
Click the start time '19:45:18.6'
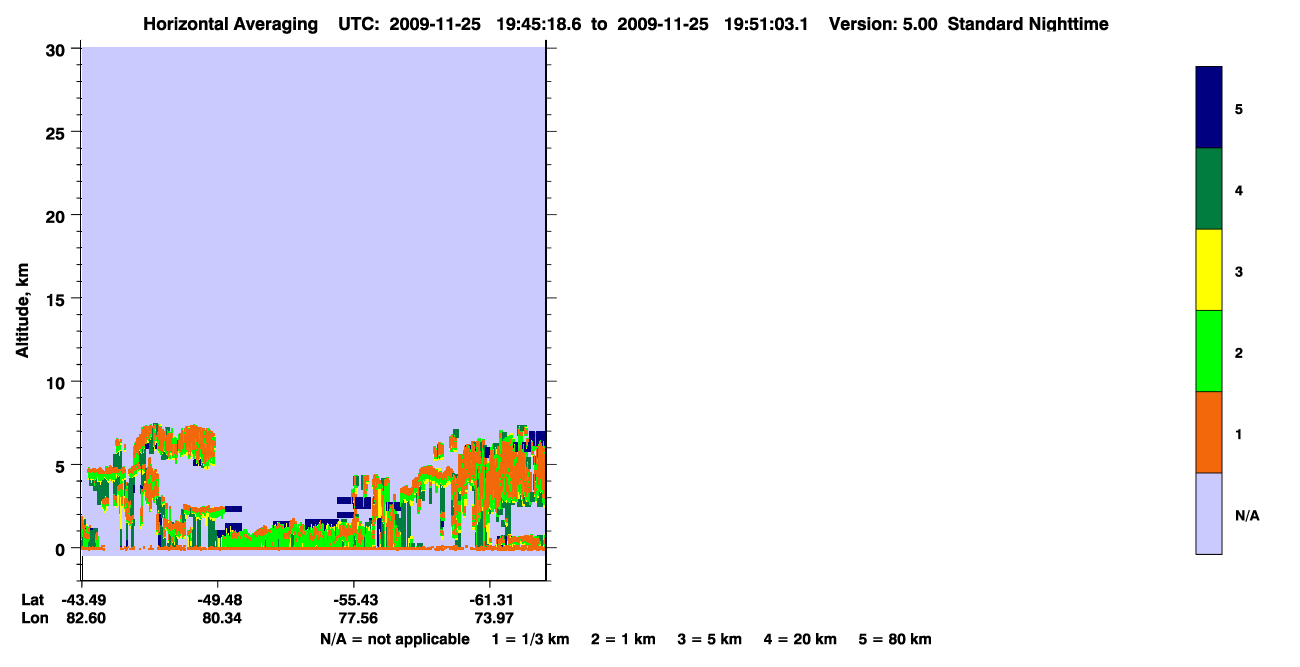(x=541, y=24)
